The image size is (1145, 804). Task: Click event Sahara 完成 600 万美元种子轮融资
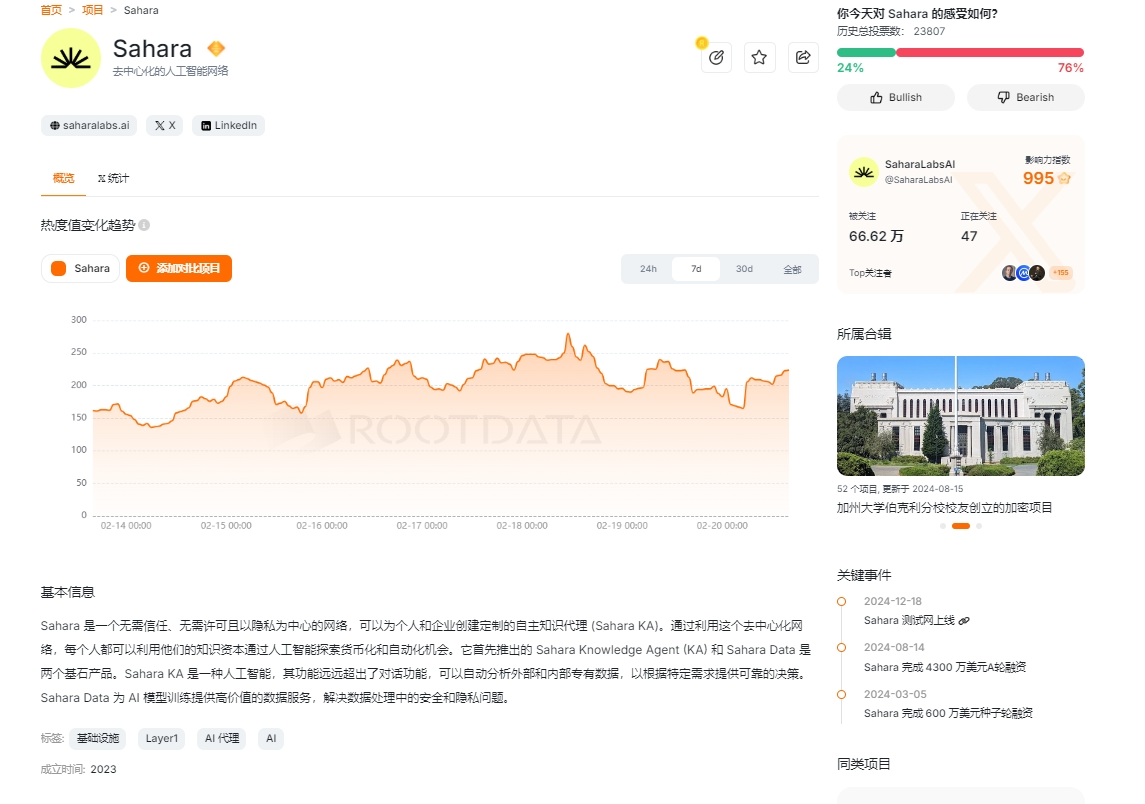[948, 713]
